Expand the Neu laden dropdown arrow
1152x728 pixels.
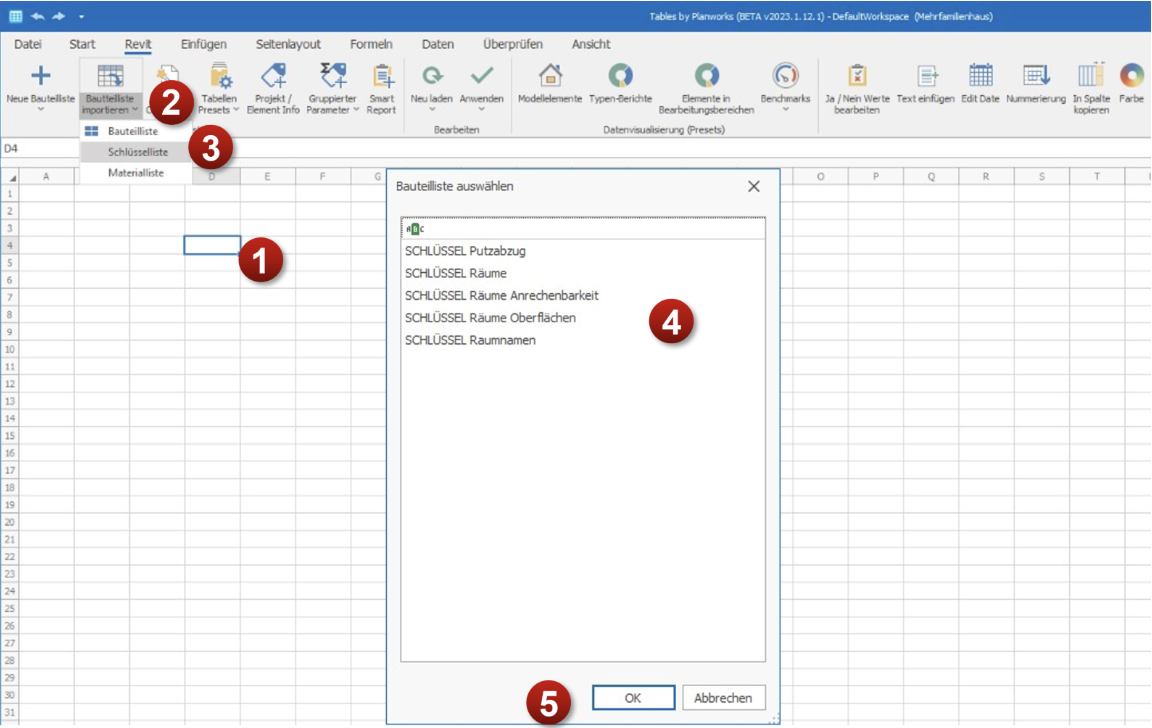click(431, 109)
